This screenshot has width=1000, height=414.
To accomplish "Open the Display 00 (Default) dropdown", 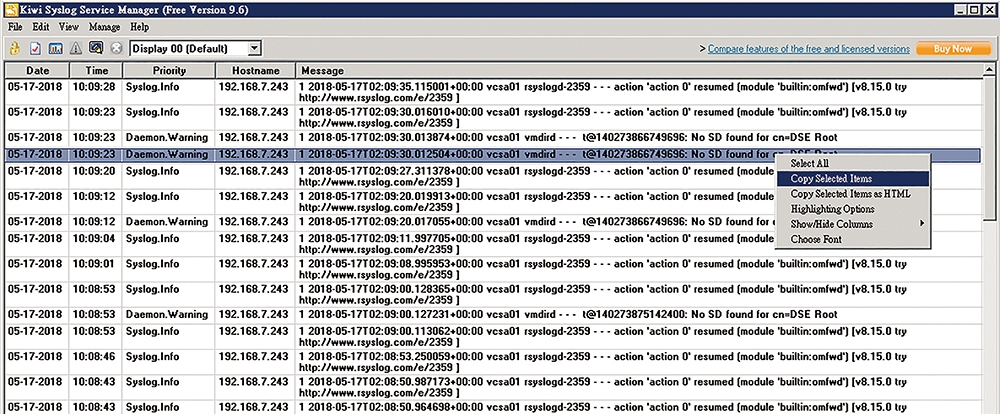I will [x=254, y=48].
